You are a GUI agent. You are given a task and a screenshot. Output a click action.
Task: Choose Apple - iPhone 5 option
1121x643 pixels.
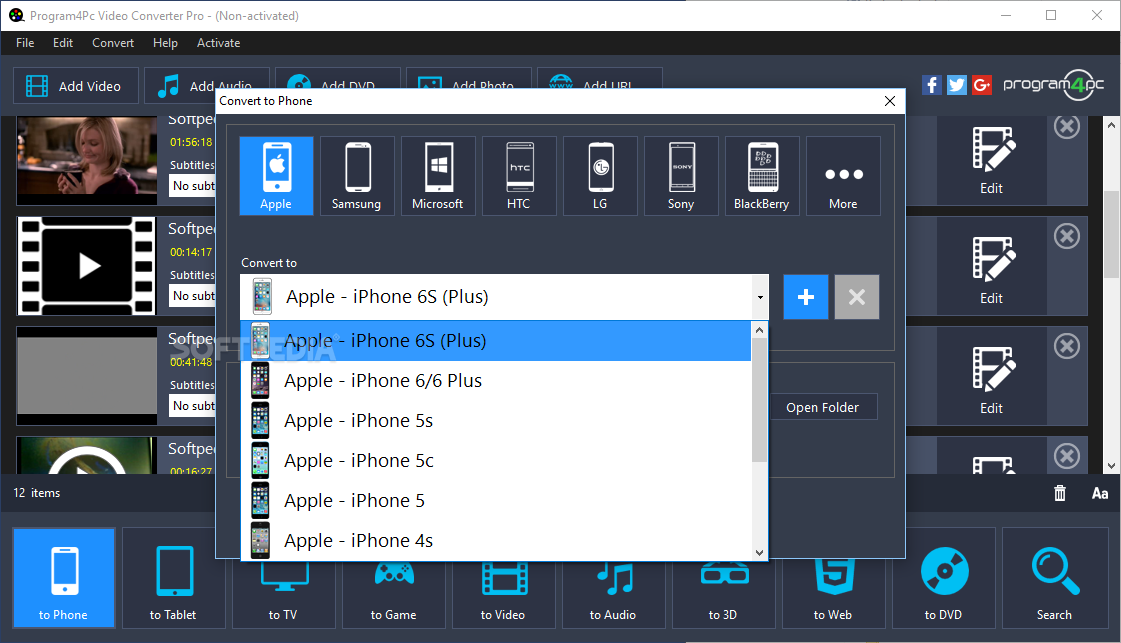point(496,501)
